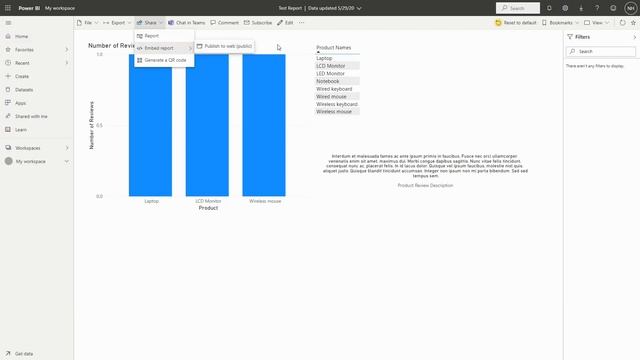Open more options ellipsis in toolbar

pyautogui.click(x=302, y=23)
